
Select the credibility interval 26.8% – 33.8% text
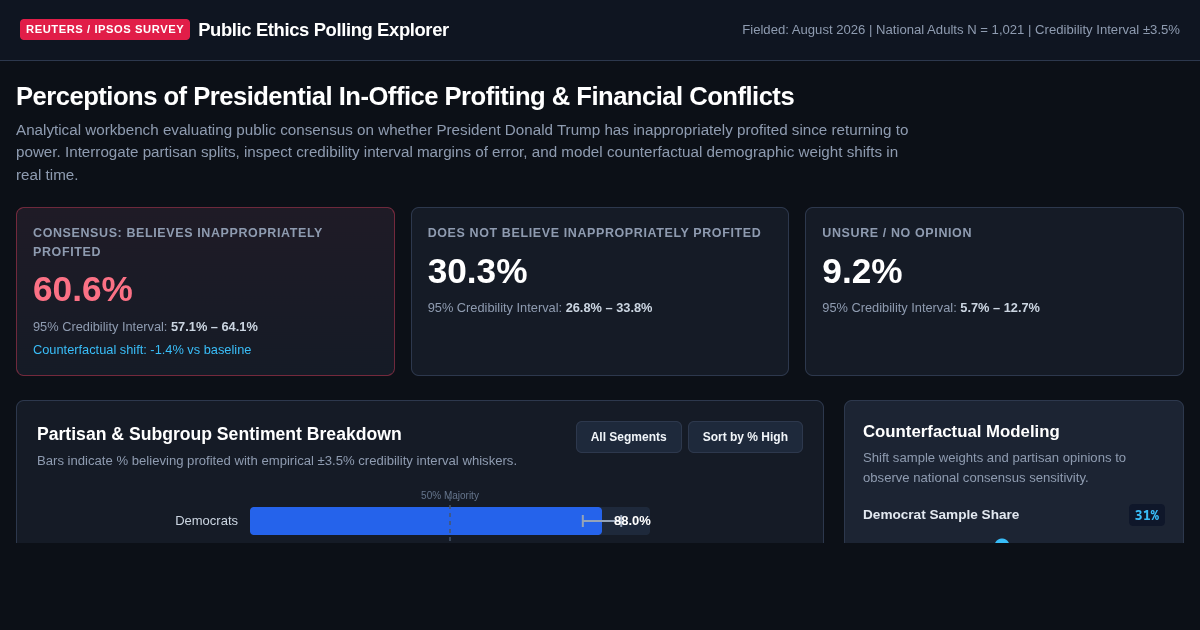[609, 308]
